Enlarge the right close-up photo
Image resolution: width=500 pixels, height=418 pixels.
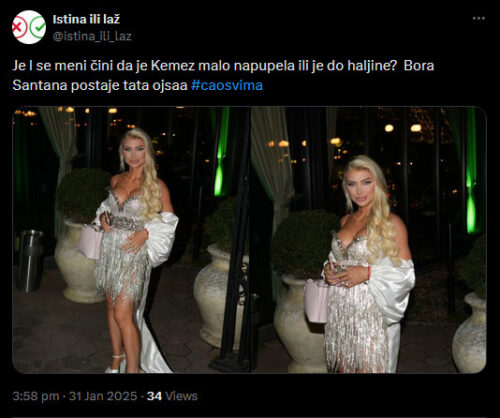coord(369,240)
